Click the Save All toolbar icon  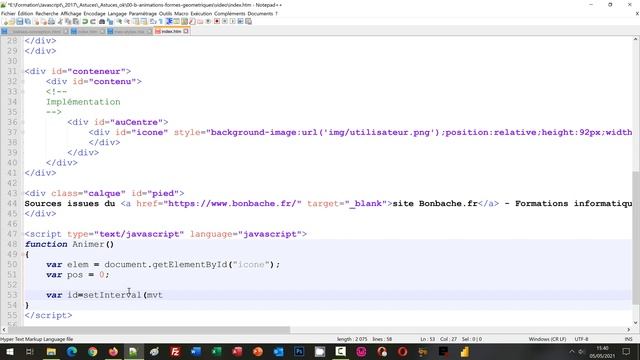pos(27,21)
